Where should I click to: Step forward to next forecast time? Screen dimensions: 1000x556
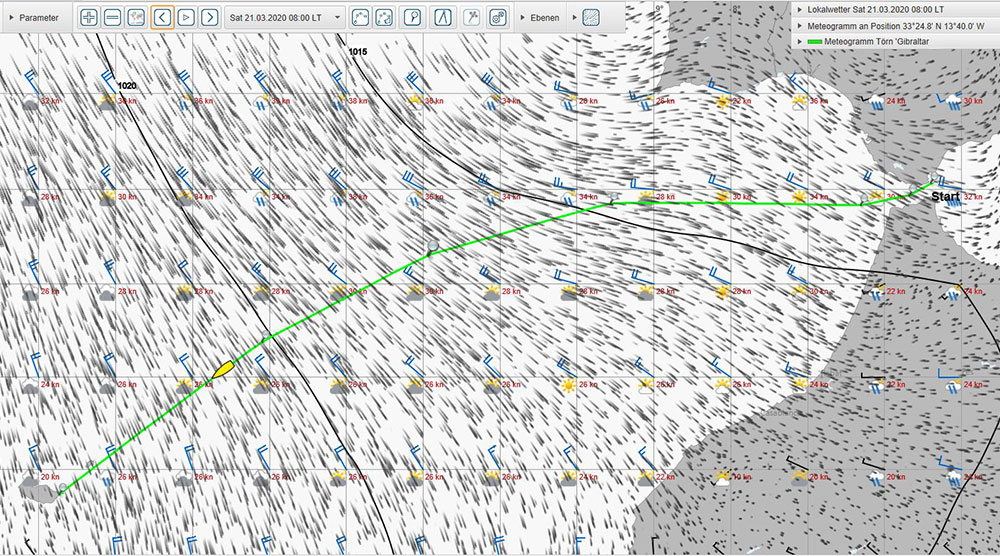[x=210, y=17]
